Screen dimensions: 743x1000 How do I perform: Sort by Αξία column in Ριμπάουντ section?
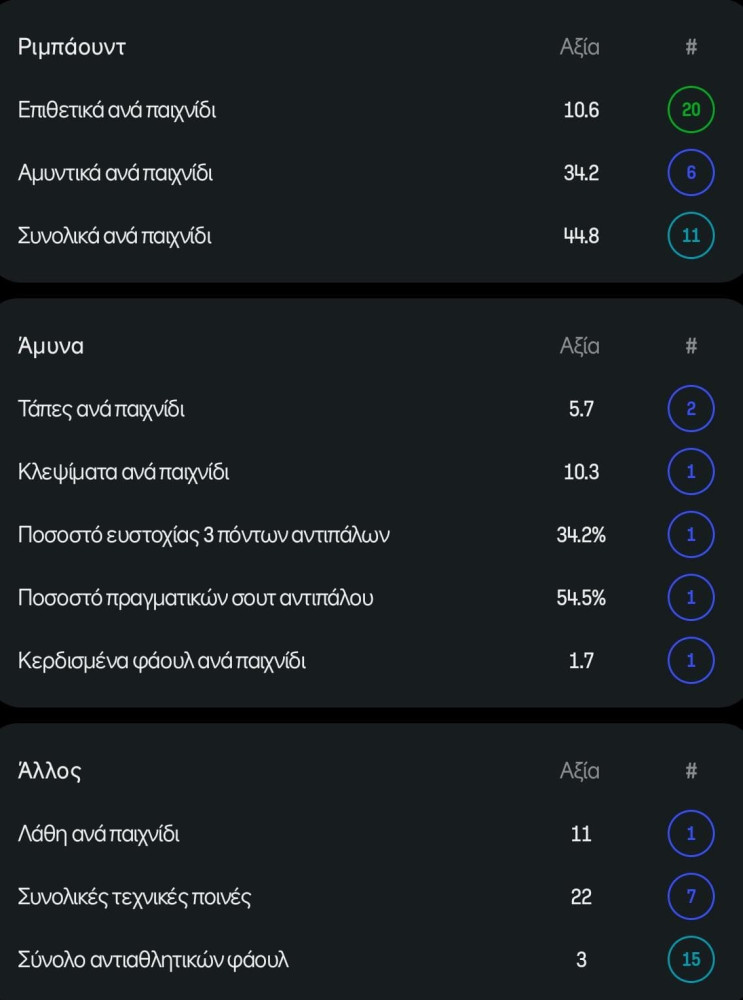(x=580, y=47)
